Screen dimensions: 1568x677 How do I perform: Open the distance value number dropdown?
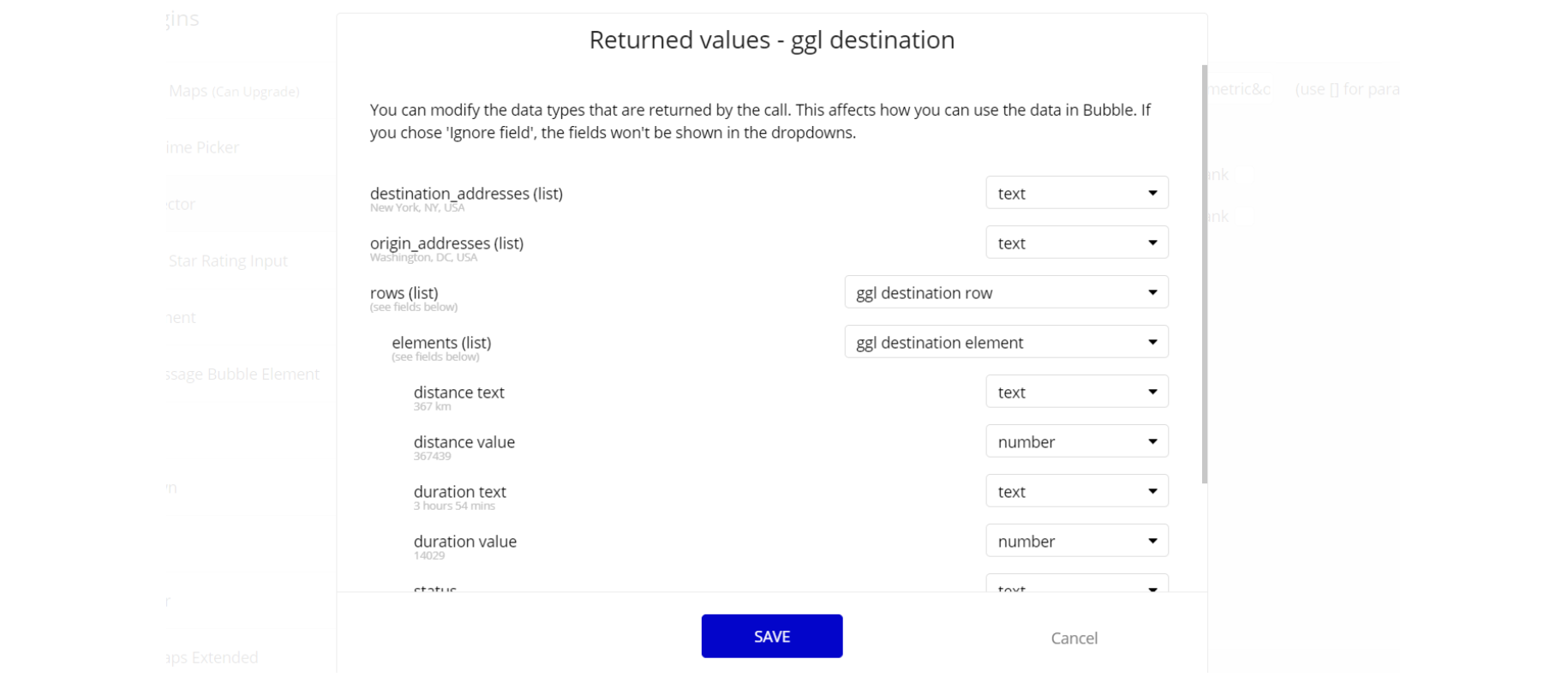point(1076,441)
